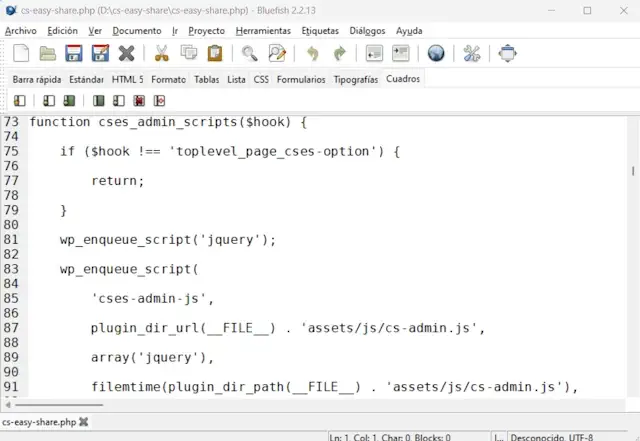The height and width of the screenshot is (441, 640).
Task: Open the Herramientas menu
Action: 263,31
